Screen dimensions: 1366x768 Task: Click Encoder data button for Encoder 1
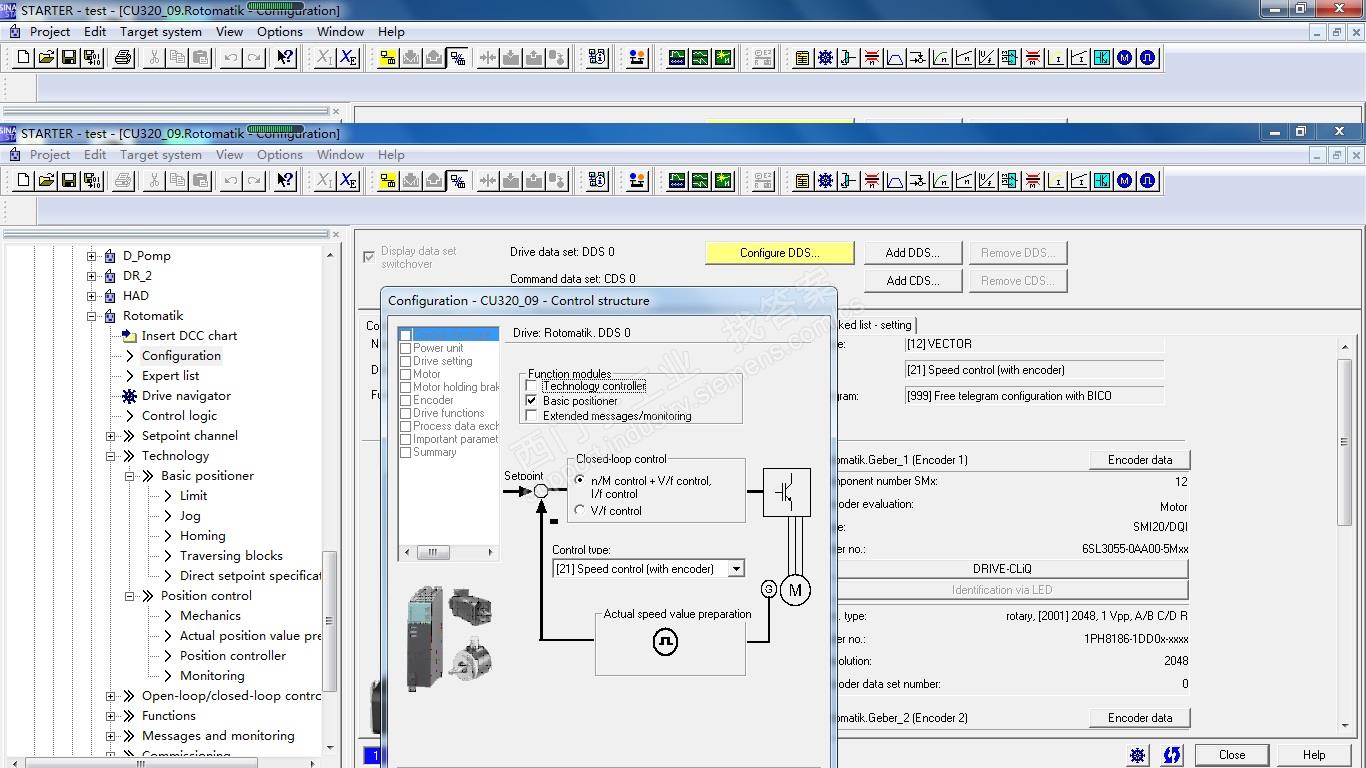point(1139,460)
